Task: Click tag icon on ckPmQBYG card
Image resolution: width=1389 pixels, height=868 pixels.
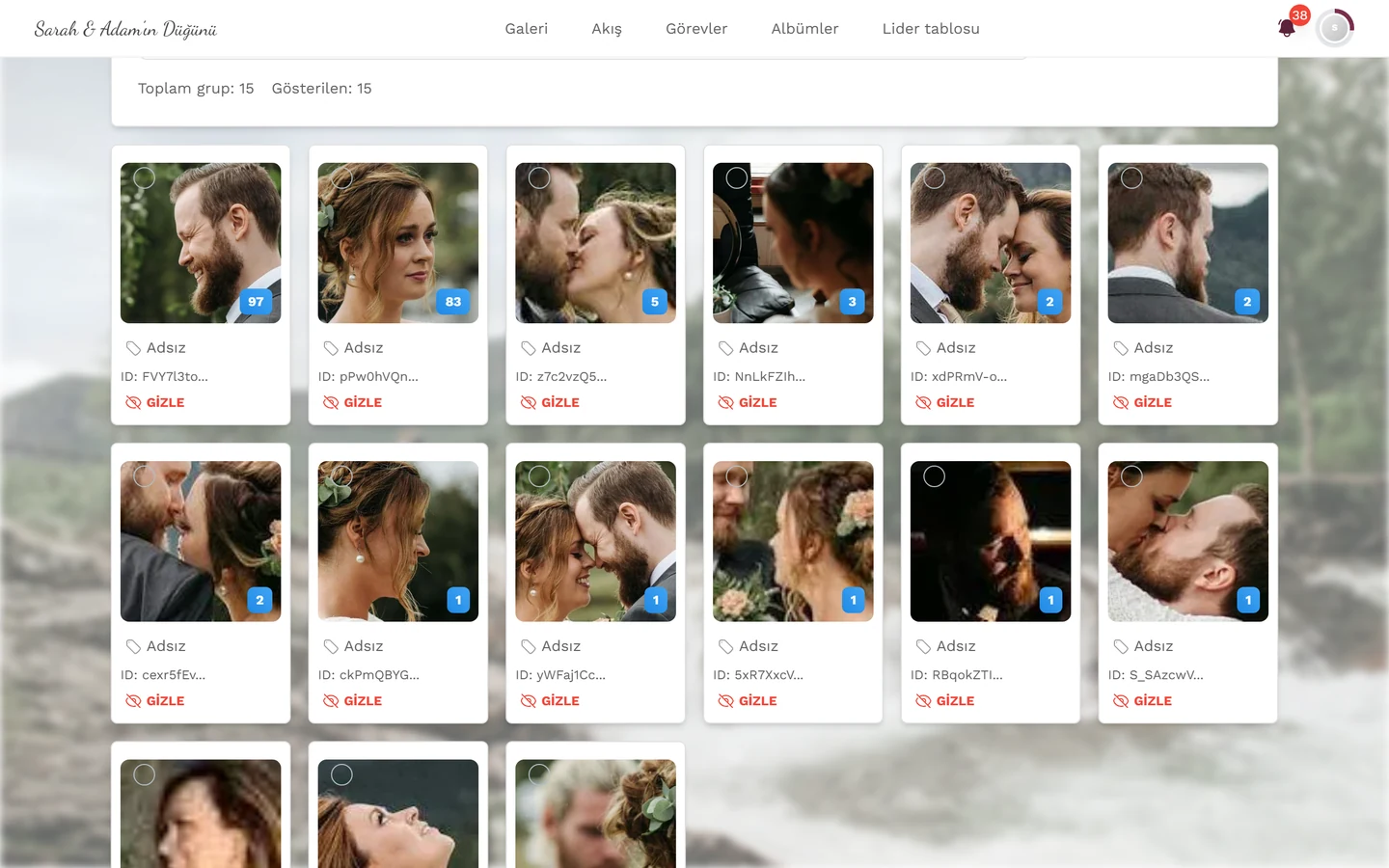Action: [331, 646]
